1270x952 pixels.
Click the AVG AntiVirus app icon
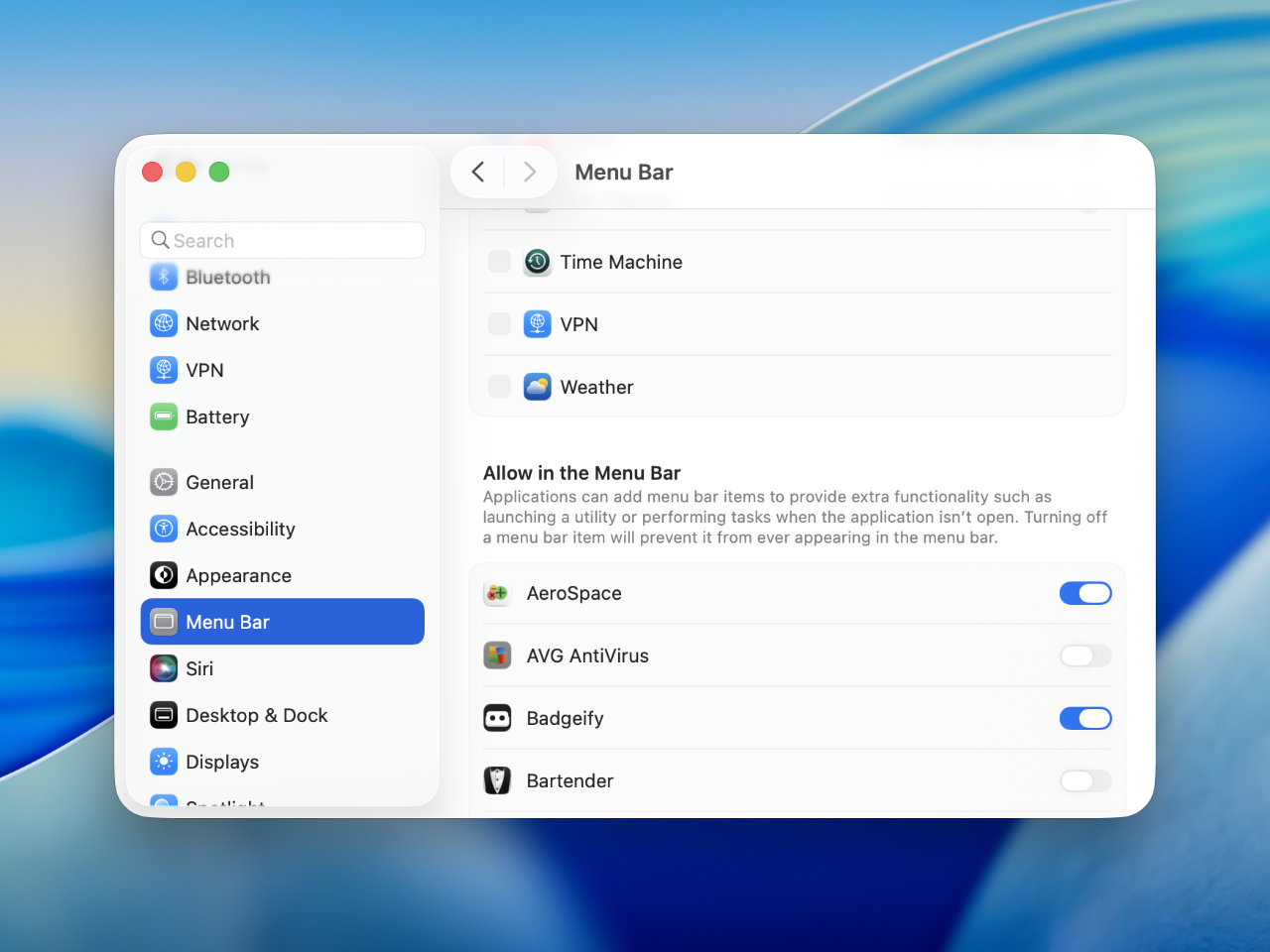click(x=497, y=655)
